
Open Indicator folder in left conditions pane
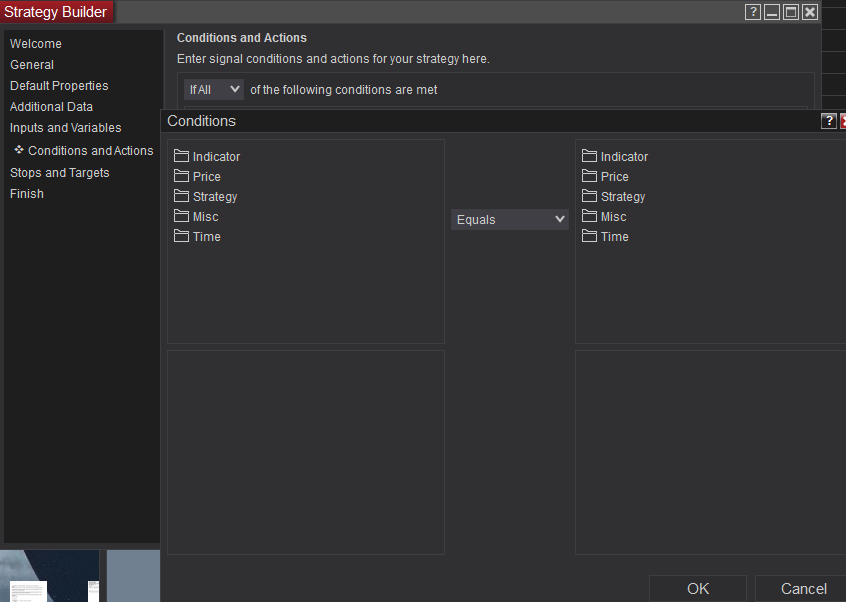tap(207, 156)
